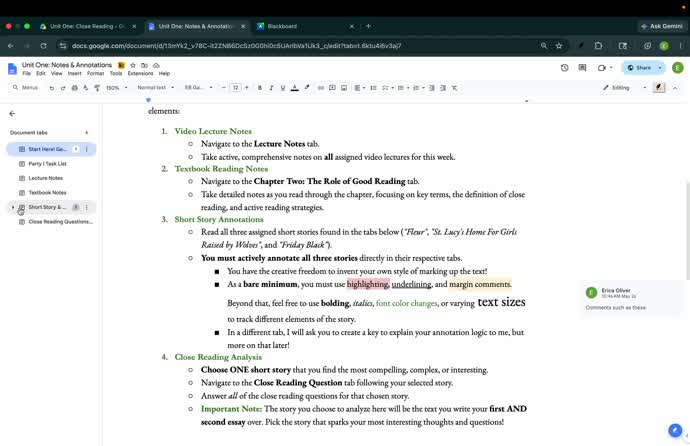This screenshot has width=690, height=446.
Task: Select the Textbook Notes tab
Action: coord(48,193)
